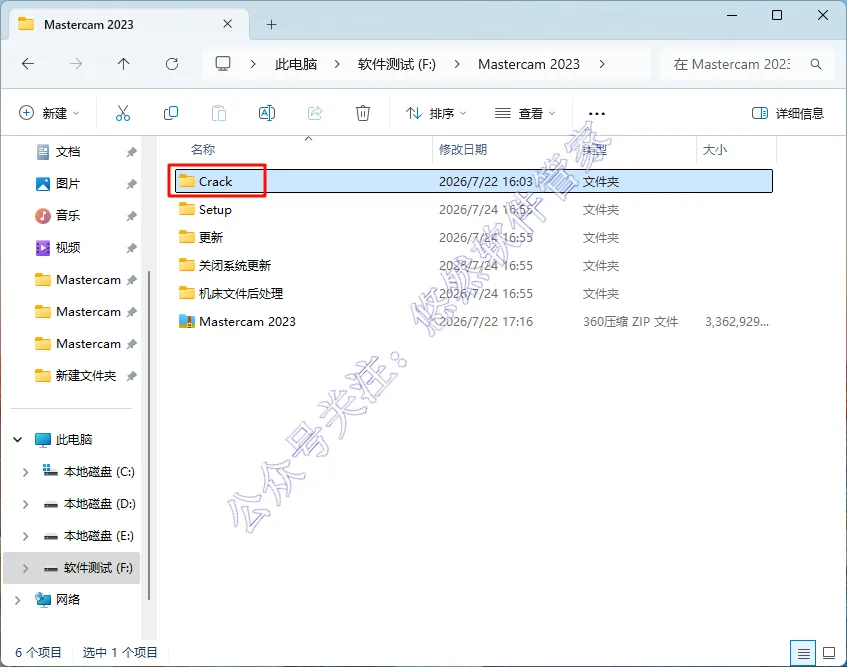Select 本地磁盘 (C:) in tree

(x=99, y=472)
